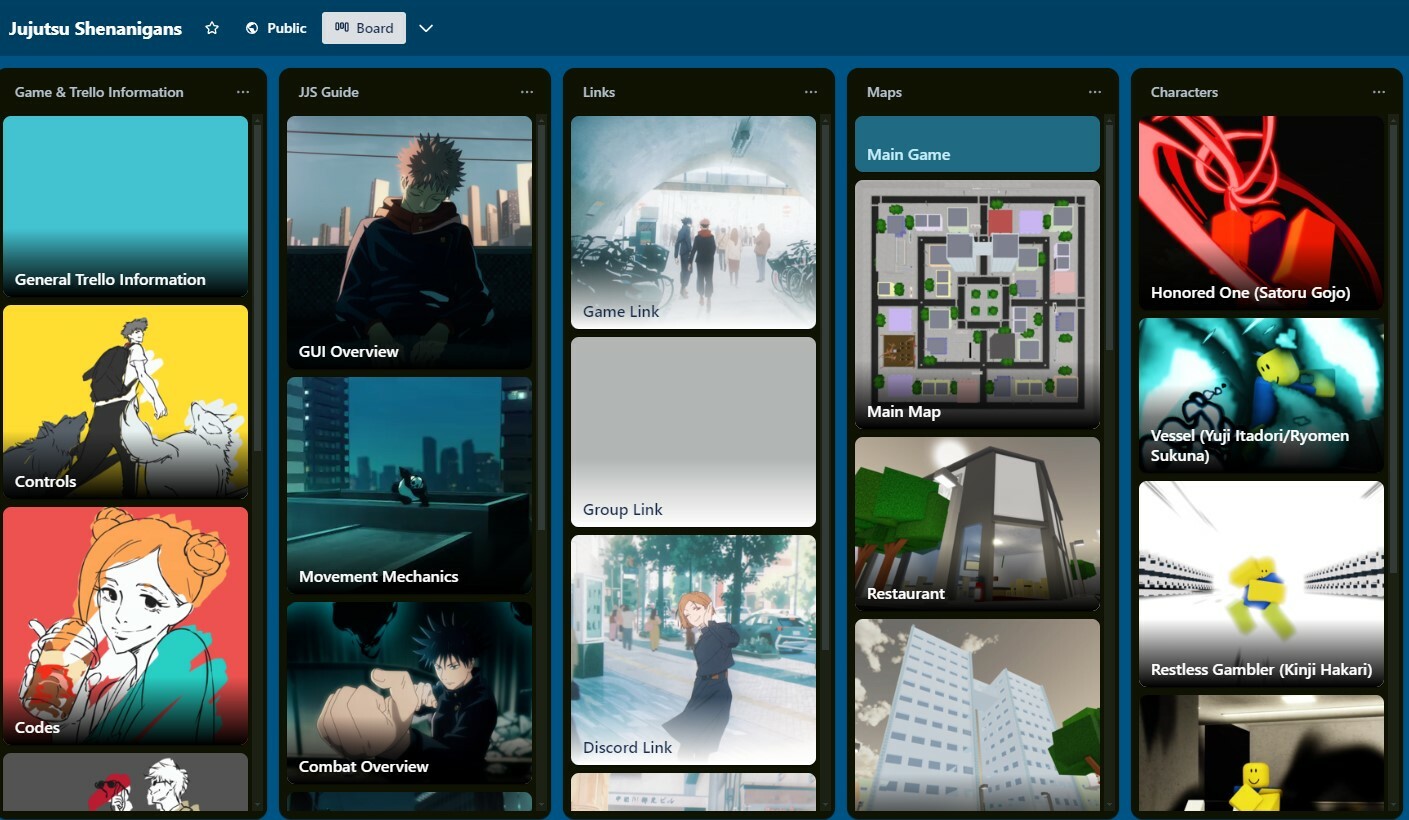
Task: Open the Honored One (Satoru Gojo) card
Action: click(x=1261, y=212)
